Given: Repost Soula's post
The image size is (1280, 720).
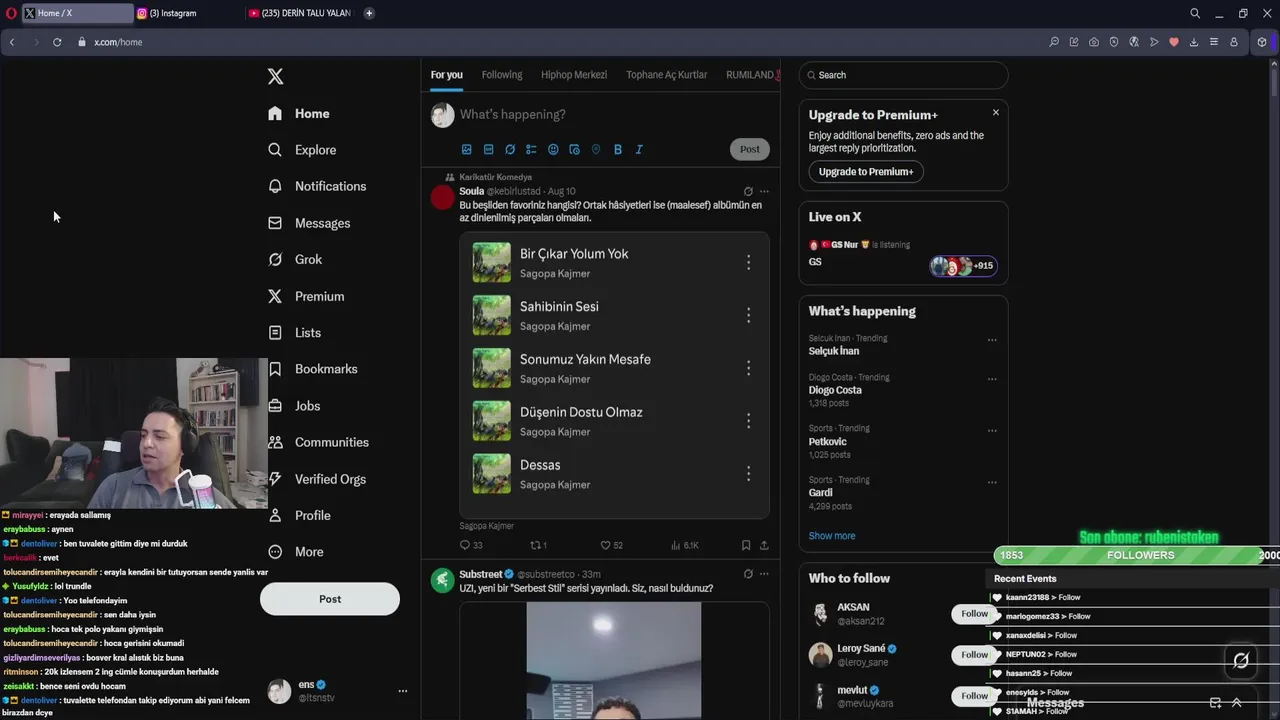Looking at the screenshot, I should pos(538,545).
